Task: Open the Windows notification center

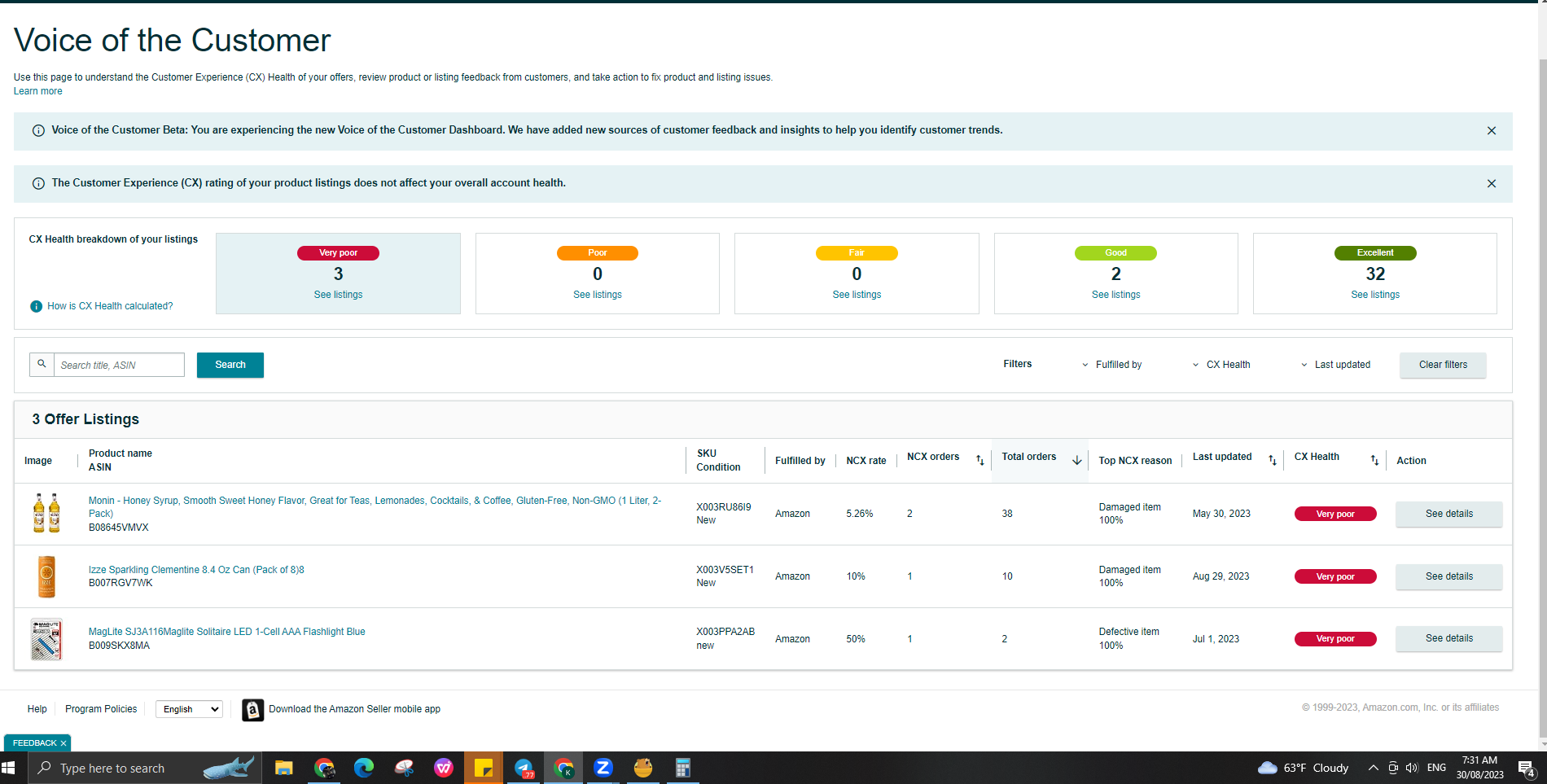Action: pos(1527,768)
